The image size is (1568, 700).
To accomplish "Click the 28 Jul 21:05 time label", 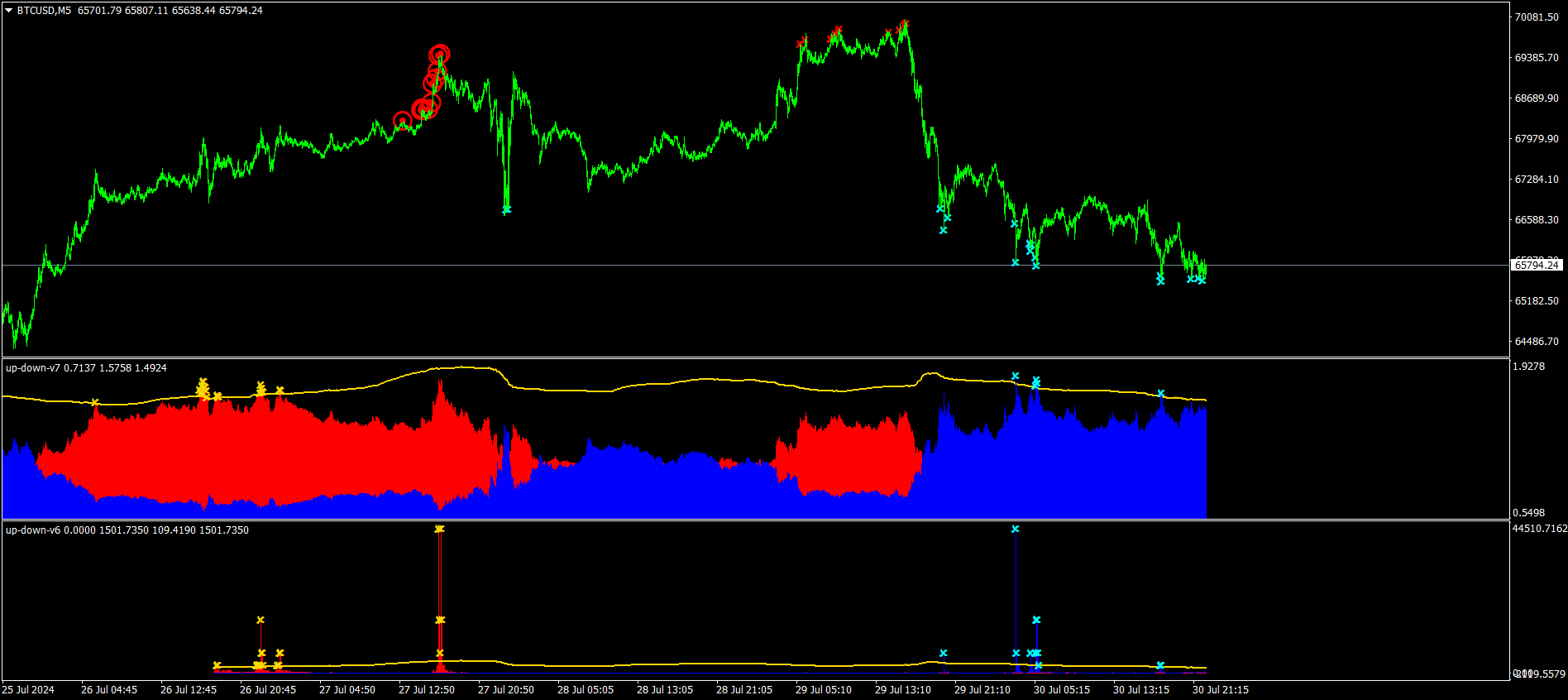I will pos(744,690).
